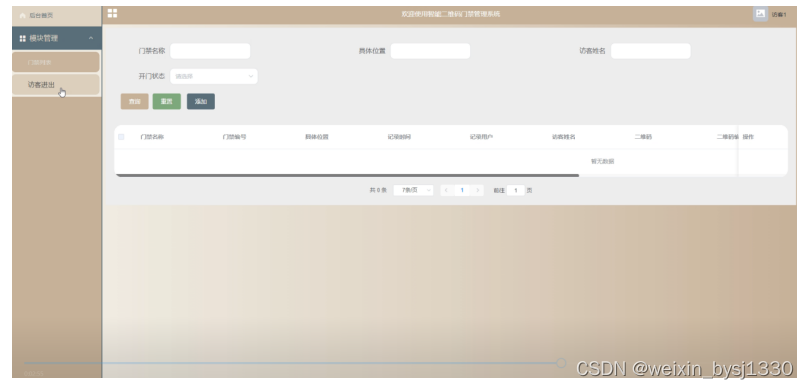Image resolution: width=809 pixels, height=389 pixels.
Task: Click the 操作 column header
Action: (748, 137)
